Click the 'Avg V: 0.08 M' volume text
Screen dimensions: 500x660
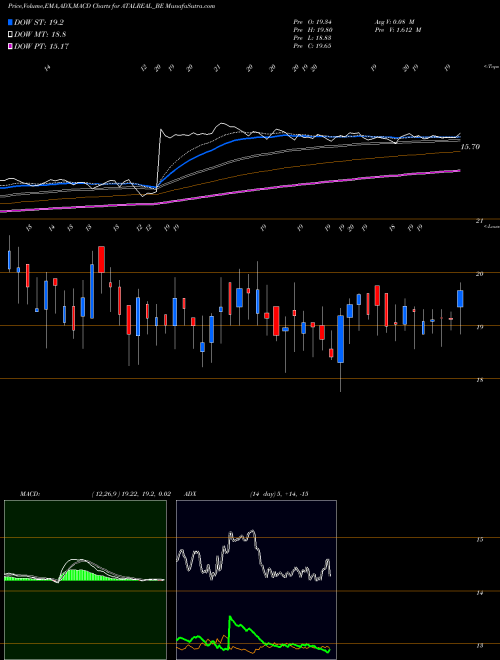[394, 22]
